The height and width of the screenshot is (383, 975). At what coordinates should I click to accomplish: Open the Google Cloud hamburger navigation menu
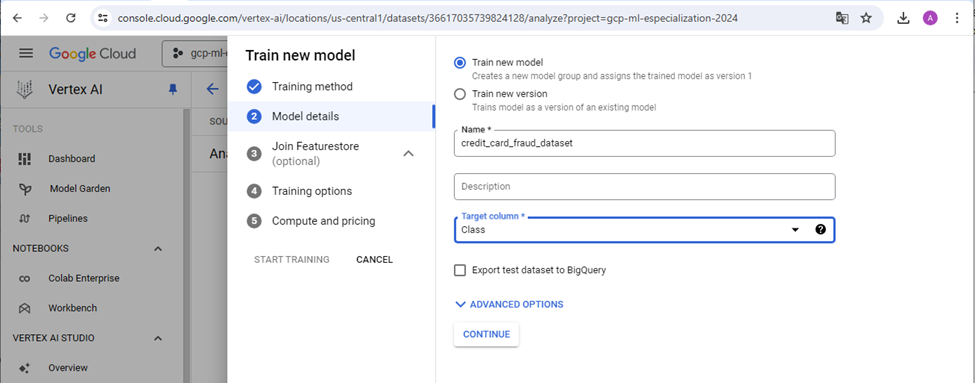click(25, 53)
